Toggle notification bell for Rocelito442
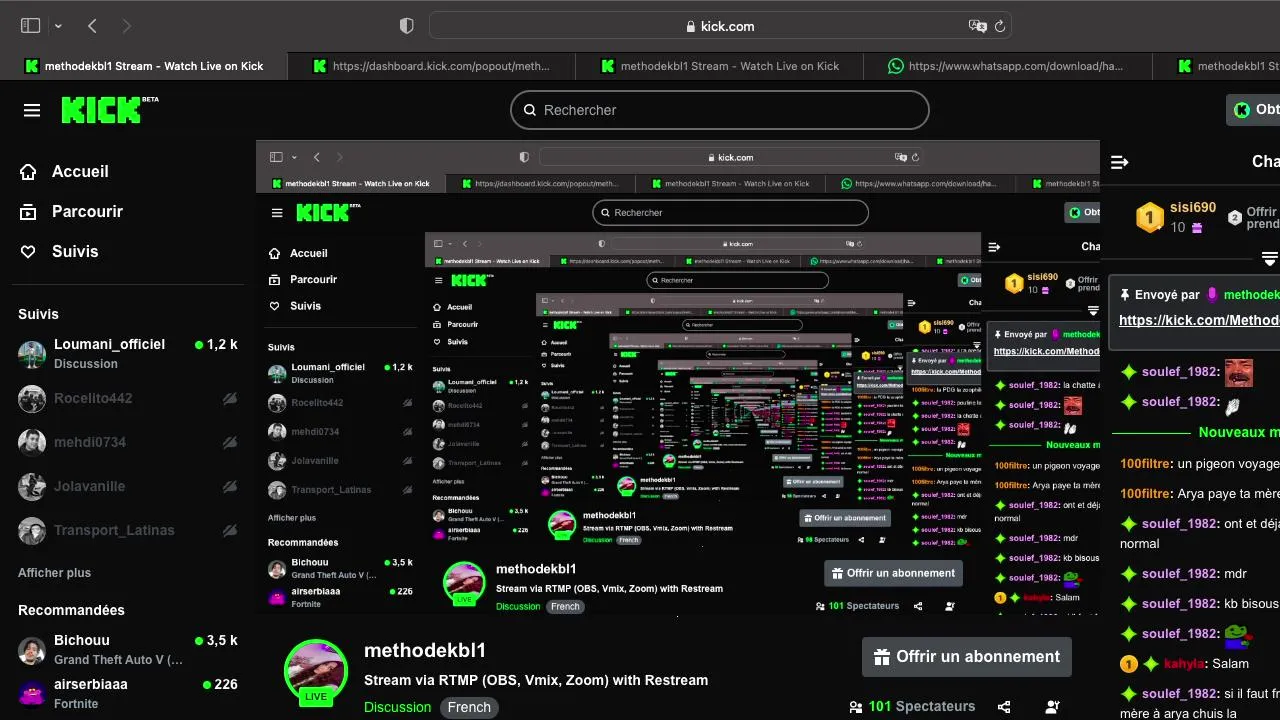This screenshot has width=1280, height=720. 230,398
